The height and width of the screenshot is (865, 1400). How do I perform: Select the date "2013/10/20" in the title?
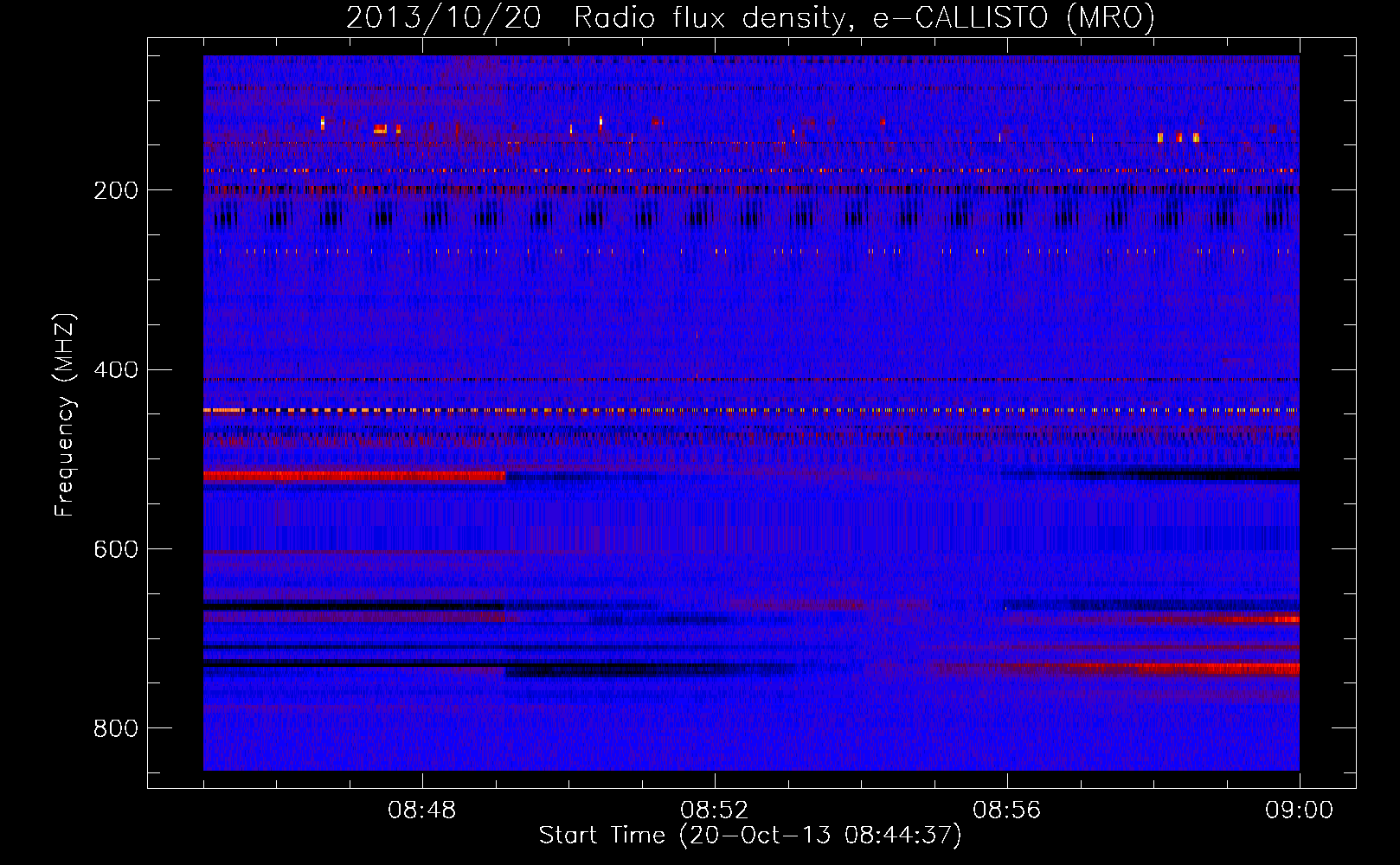444,18
